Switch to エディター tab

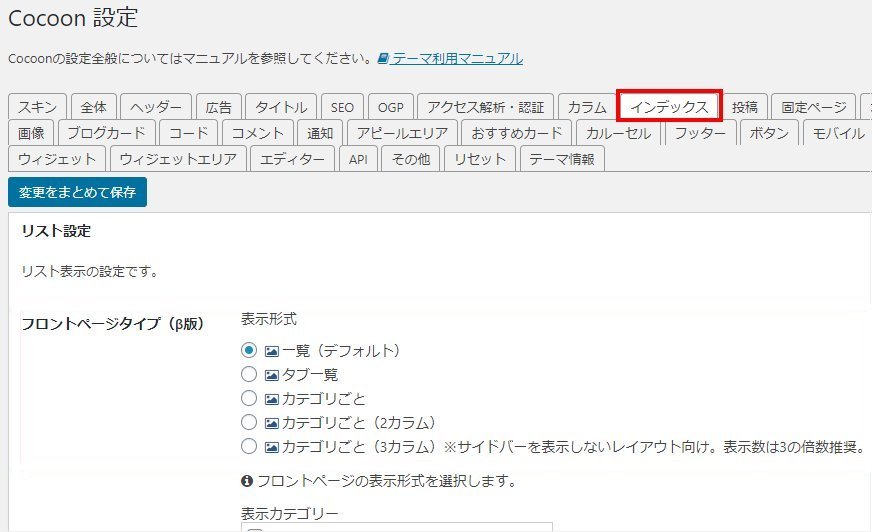click(x=293, y=159)
